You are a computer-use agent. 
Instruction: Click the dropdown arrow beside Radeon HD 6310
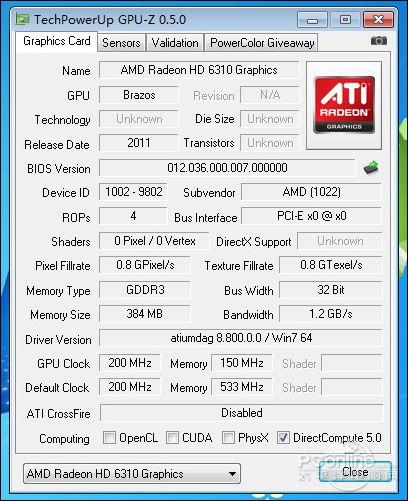click(x=232, y=474)
